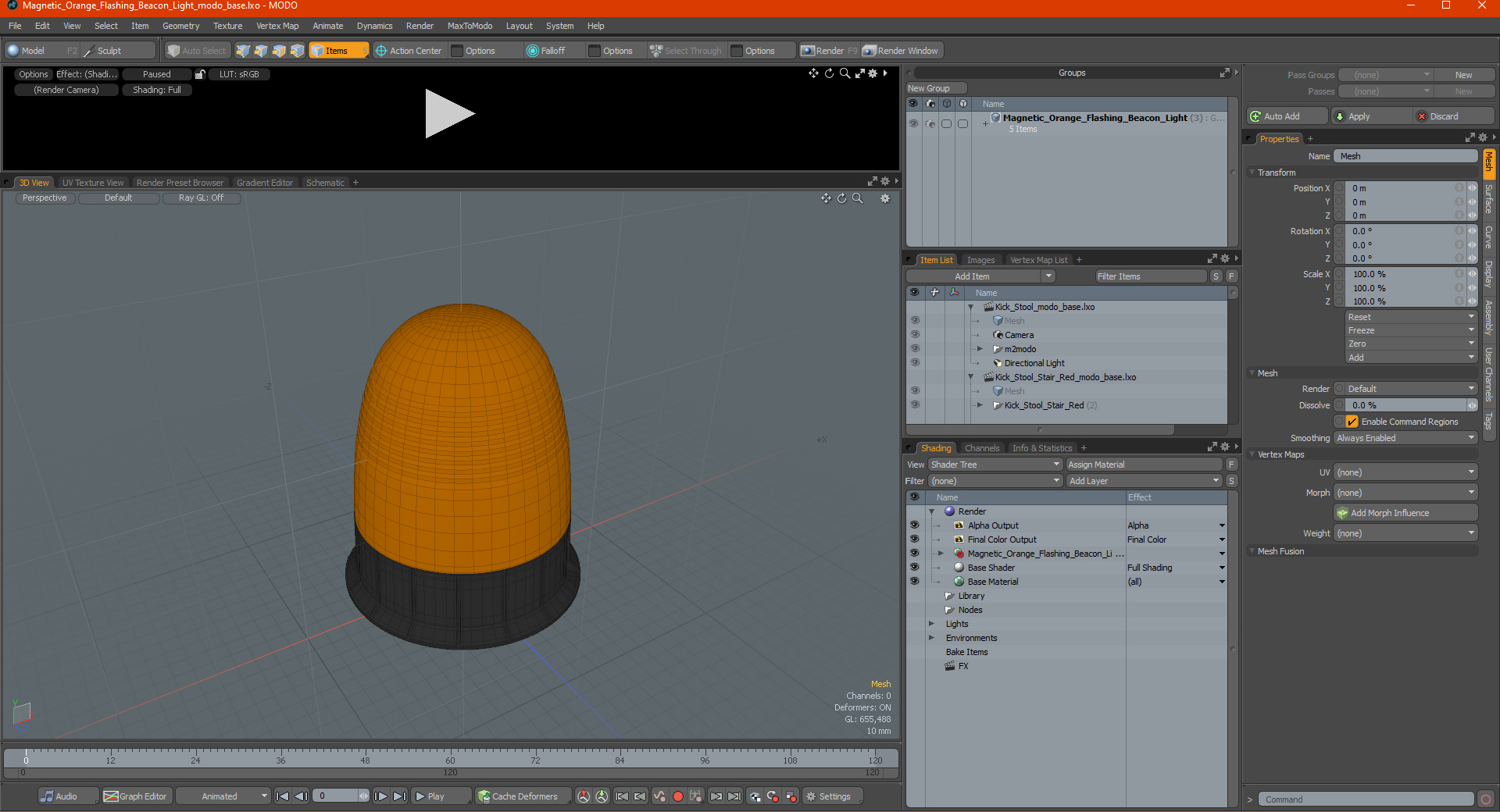The width and height of the screenshot is (1500, 812).
Task: Jump to last frame
Action: pyautogui.click(x=399, y=796)
